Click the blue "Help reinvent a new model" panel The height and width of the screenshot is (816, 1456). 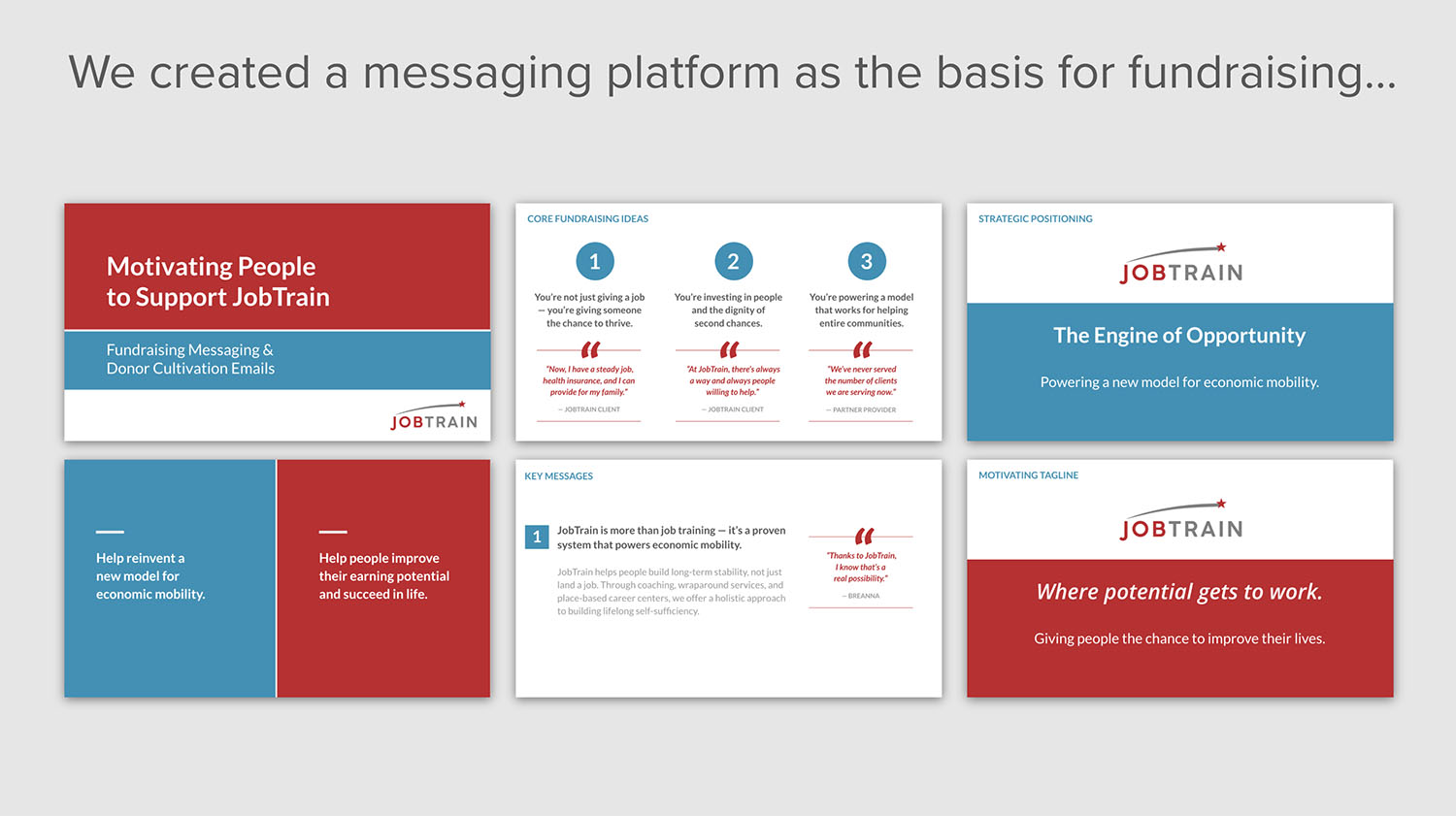click(x=170, y=577)
